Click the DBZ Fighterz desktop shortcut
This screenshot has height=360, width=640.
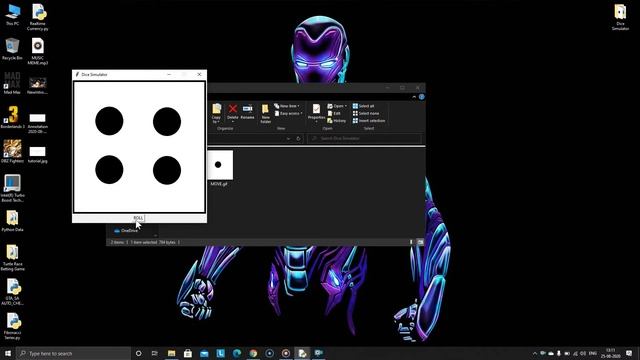point(12,151)
